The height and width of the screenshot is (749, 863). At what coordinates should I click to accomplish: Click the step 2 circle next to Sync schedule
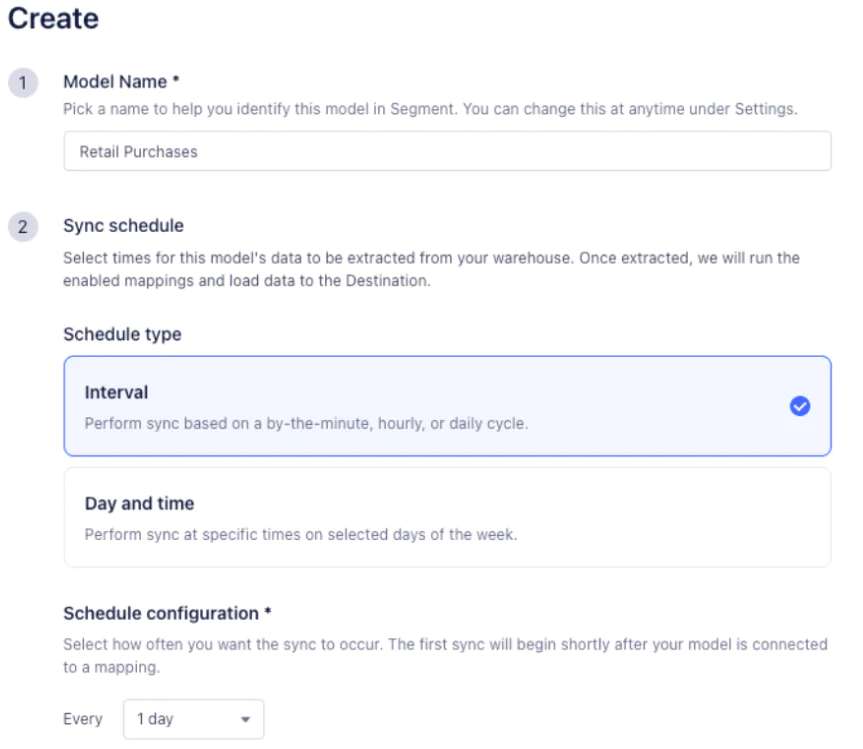click(22, 226)
